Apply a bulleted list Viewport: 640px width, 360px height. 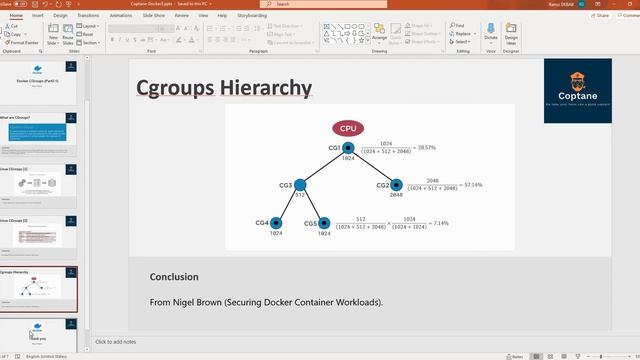(211, 28)
